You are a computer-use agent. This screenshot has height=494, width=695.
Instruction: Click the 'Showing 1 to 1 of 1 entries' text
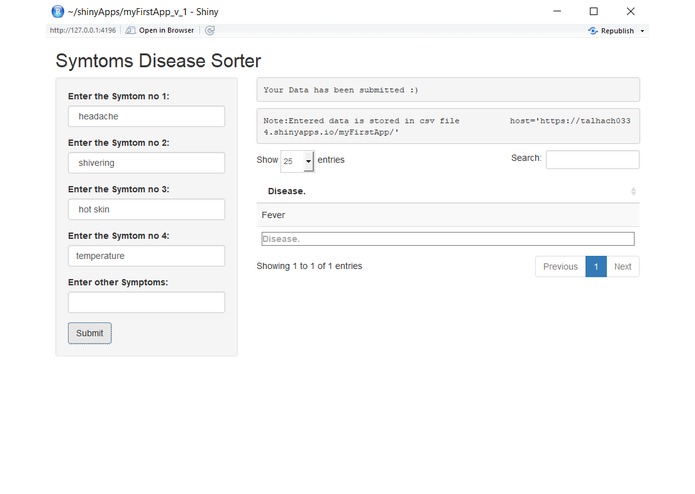[309, 266]
